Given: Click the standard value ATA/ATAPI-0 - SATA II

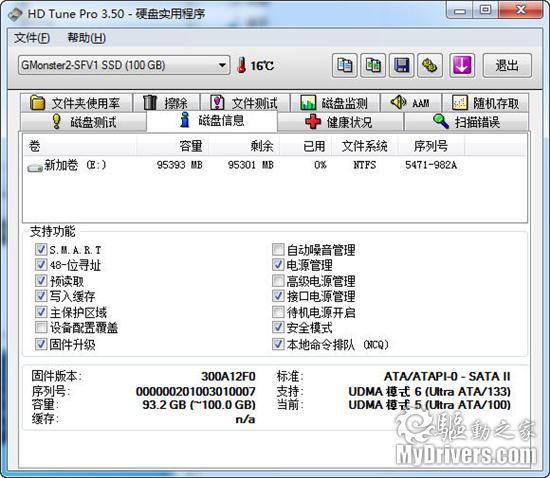Looking at the screenshot, I should coord(447,377).
